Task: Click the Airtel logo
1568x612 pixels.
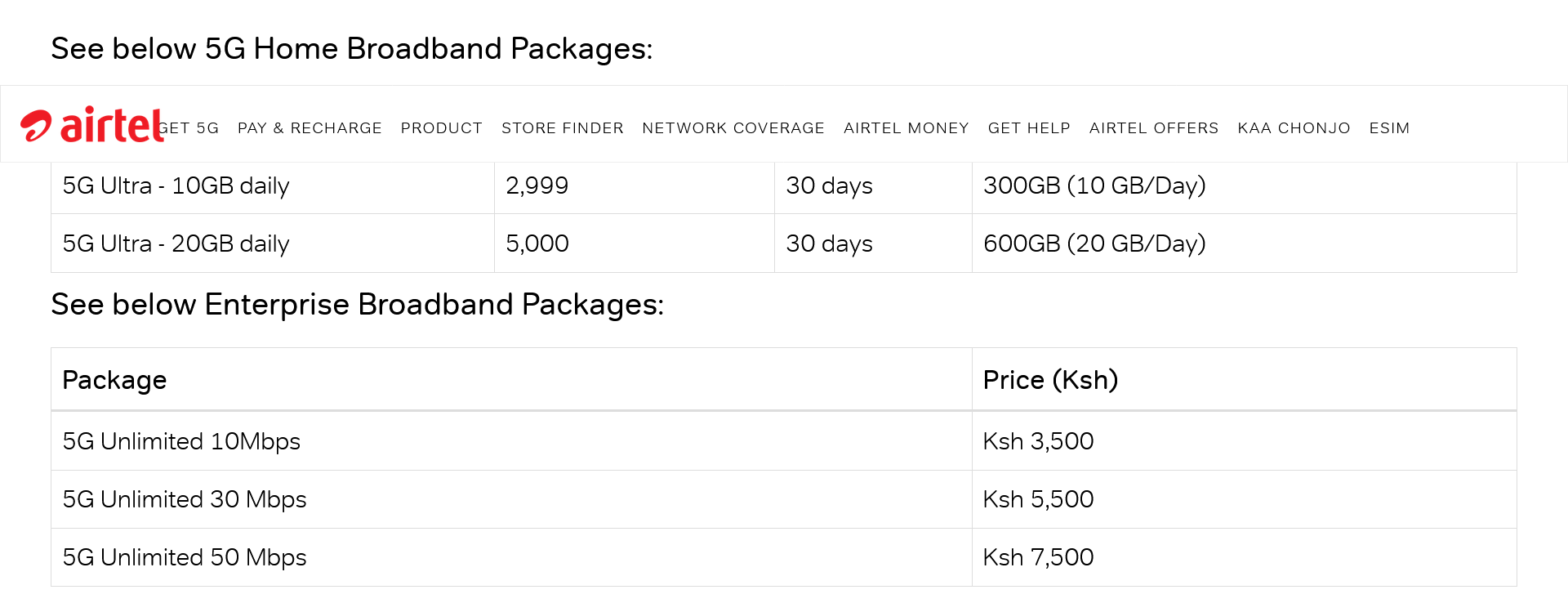Action: pyautogui.click(x=91, y=125)
